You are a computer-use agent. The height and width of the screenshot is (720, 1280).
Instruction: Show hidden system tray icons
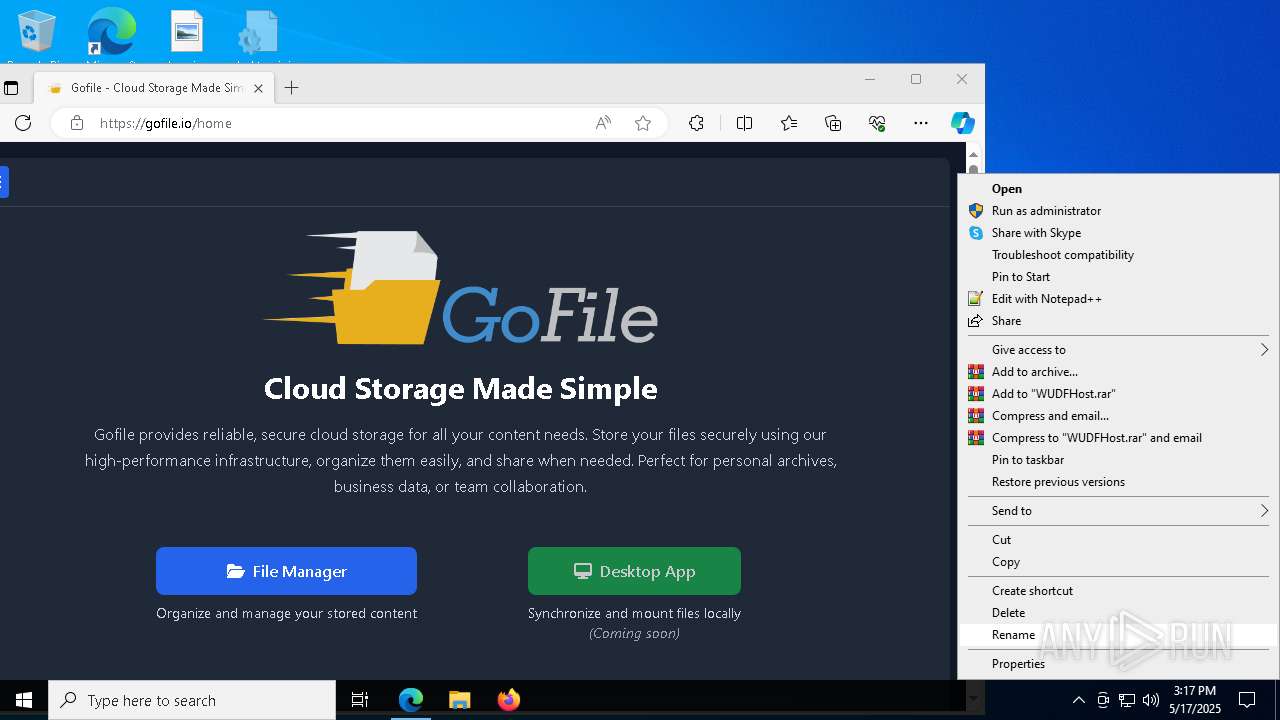pyautogui.click(x=1079, y=700)
